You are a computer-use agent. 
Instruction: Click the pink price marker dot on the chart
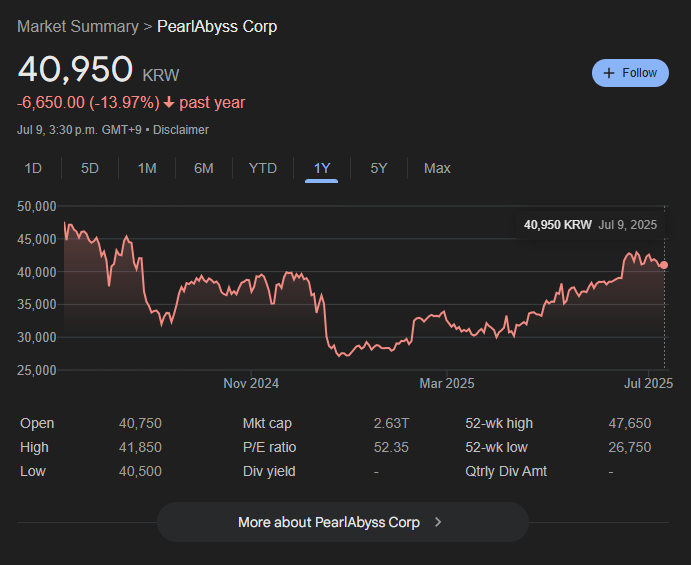point(664,265)
